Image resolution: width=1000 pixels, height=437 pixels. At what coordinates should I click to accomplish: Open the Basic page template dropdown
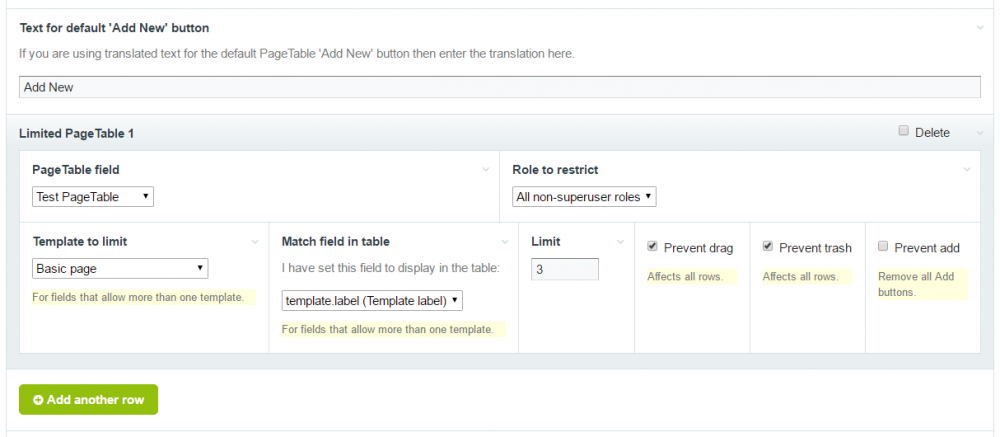coord(120,268)
